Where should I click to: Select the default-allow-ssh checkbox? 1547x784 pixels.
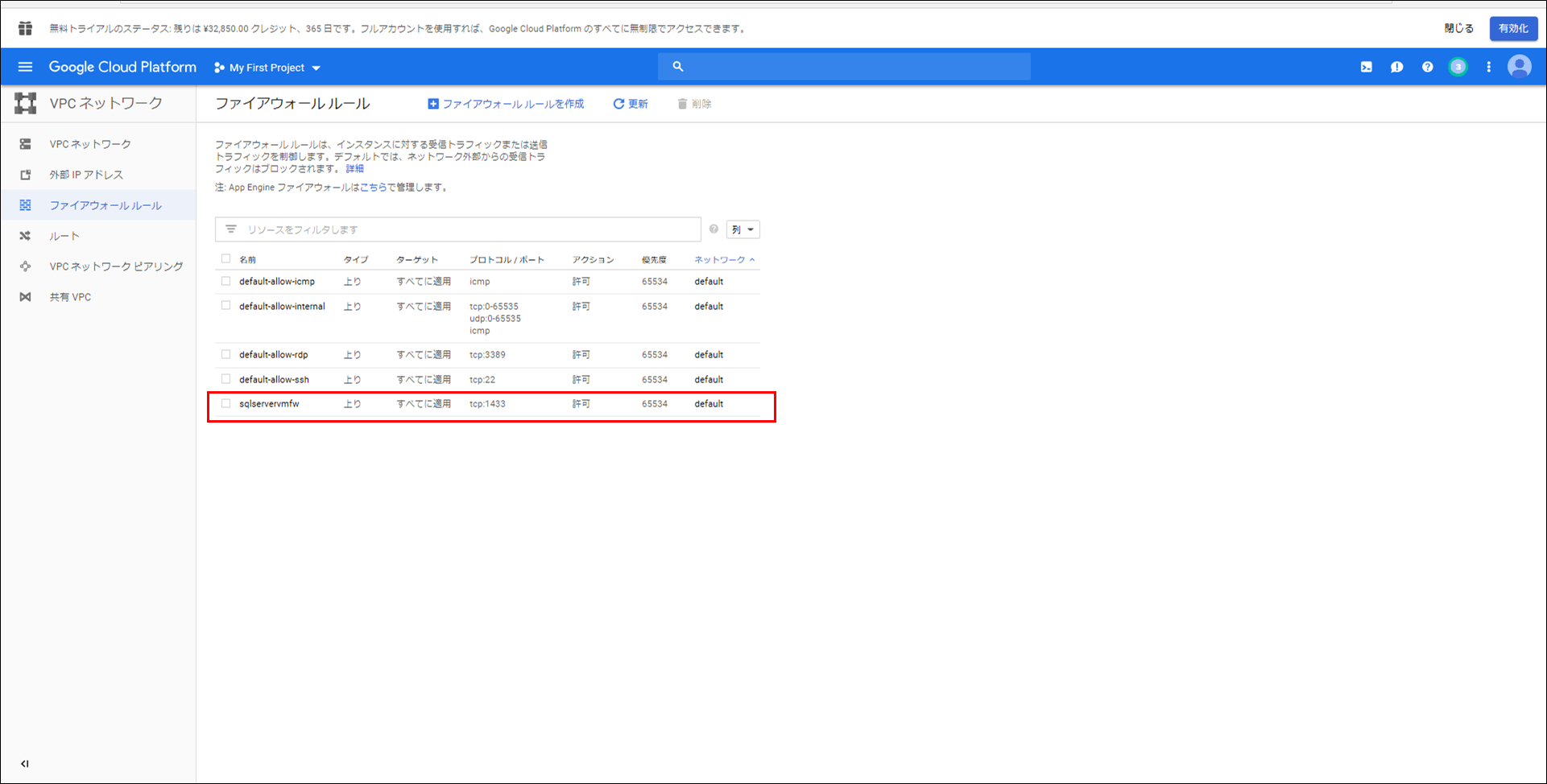226,378
